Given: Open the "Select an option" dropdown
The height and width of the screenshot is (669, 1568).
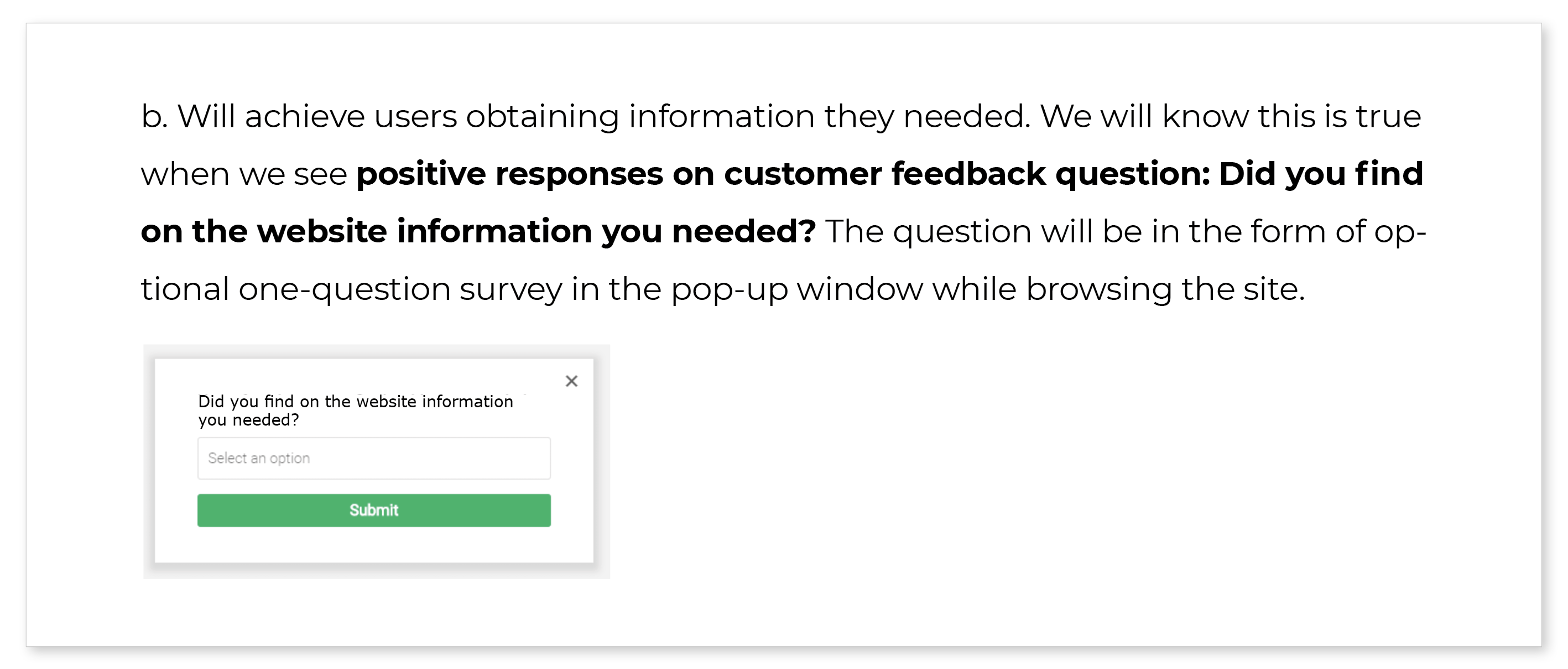Looking at the screenshot, I should click(374, 458).
